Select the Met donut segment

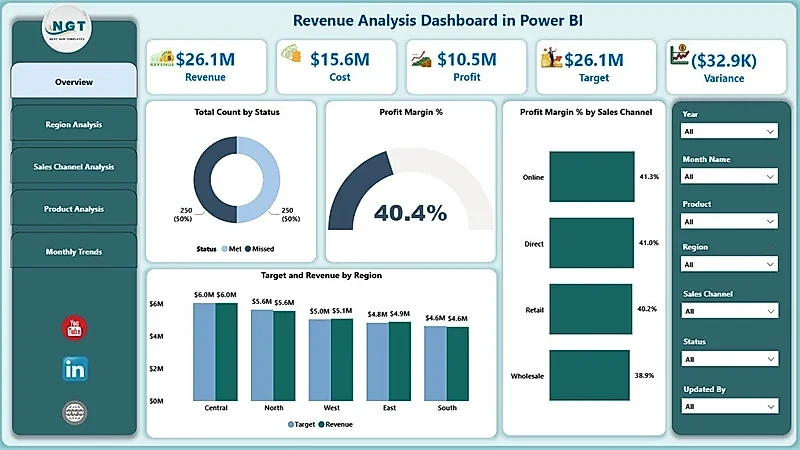(271, 180)
